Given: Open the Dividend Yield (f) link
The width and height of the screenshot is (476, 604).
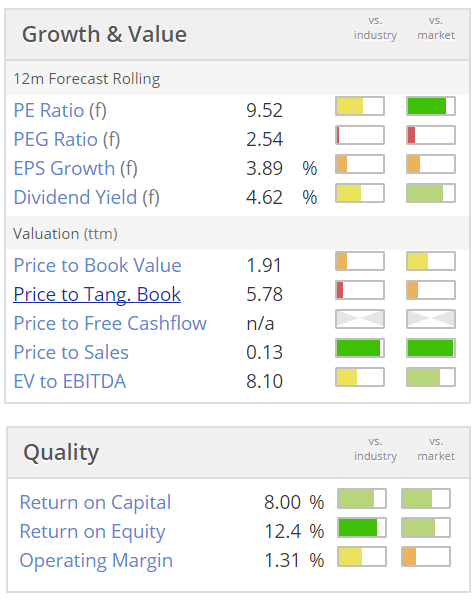Looking at the screenshot, I should 86,197.
